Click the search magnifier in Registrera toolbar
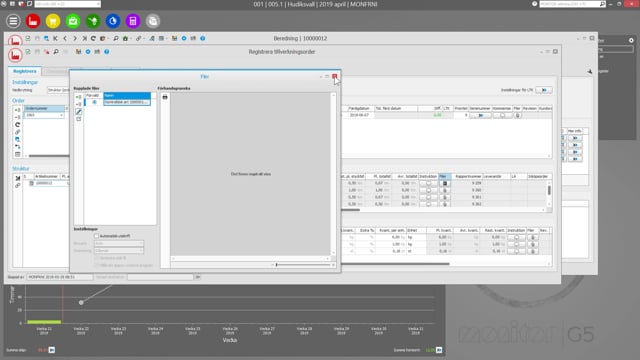 click(56, 52)
